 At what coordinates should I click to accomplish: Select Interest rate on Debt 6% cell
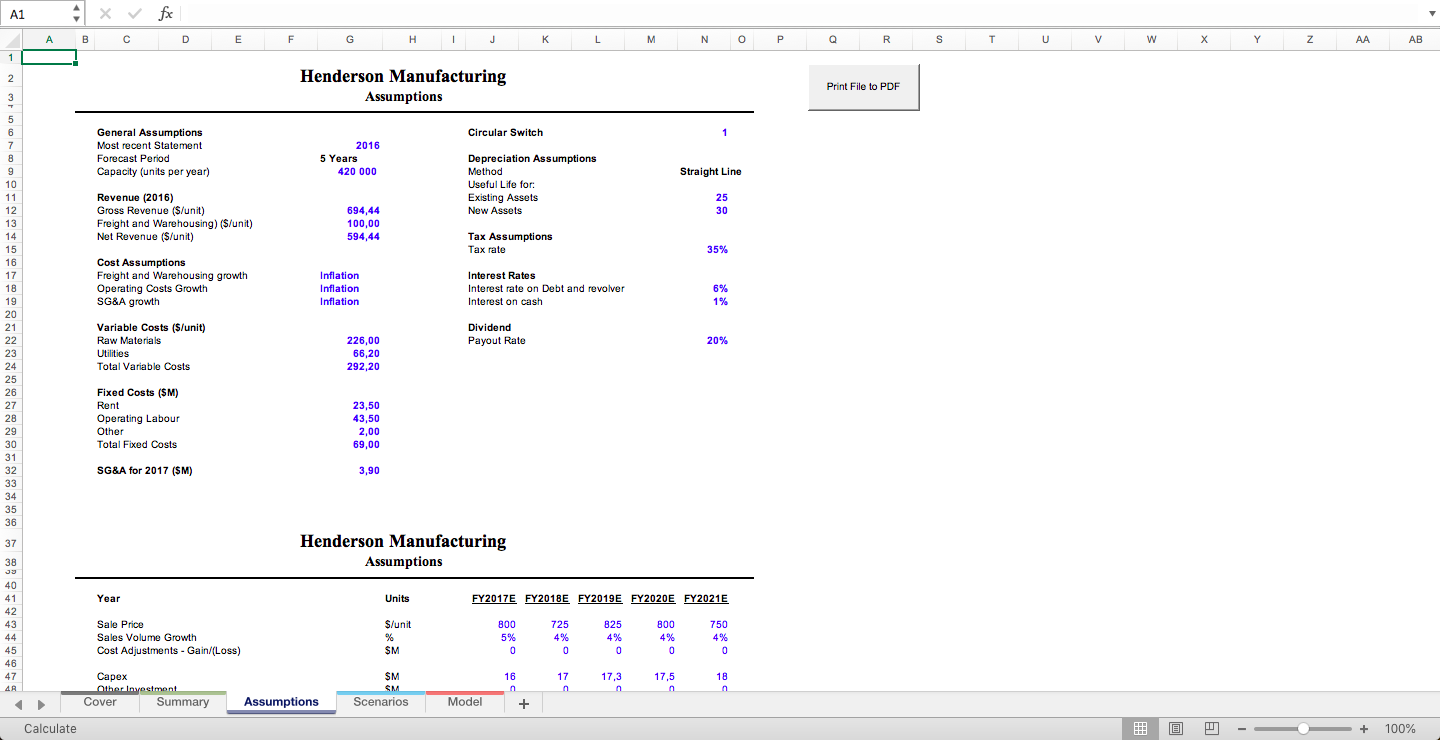pos(721,289)
